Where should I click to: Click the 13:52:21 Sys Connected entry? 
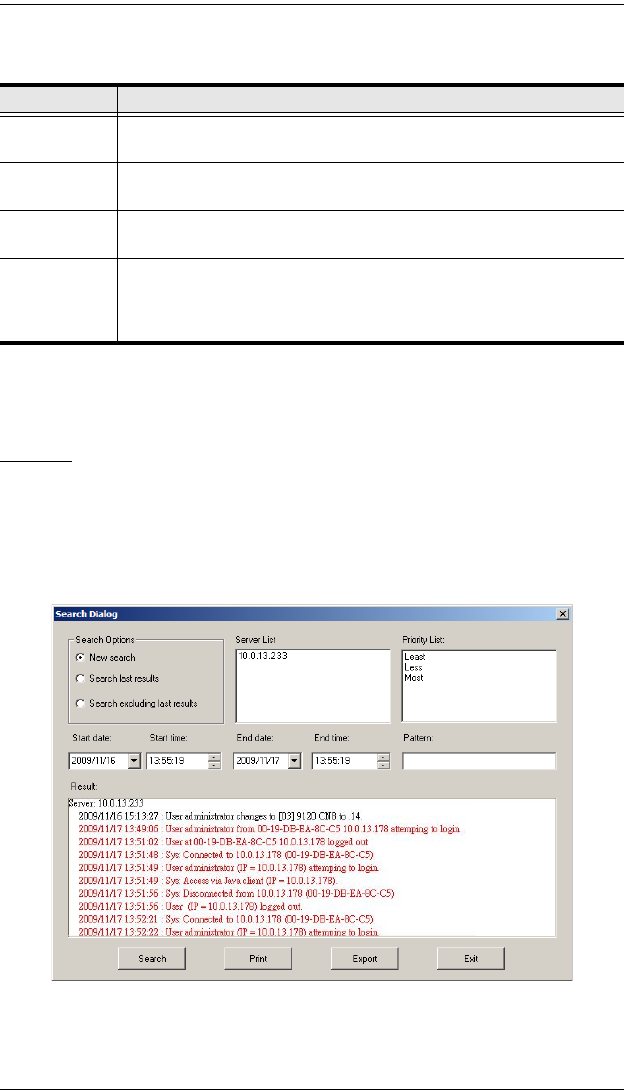(226, 919)
